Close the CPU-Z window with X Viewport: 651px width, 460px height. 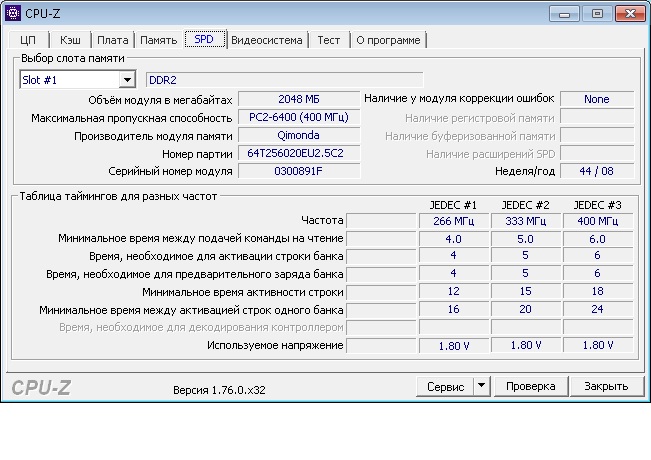coord(630,14)
